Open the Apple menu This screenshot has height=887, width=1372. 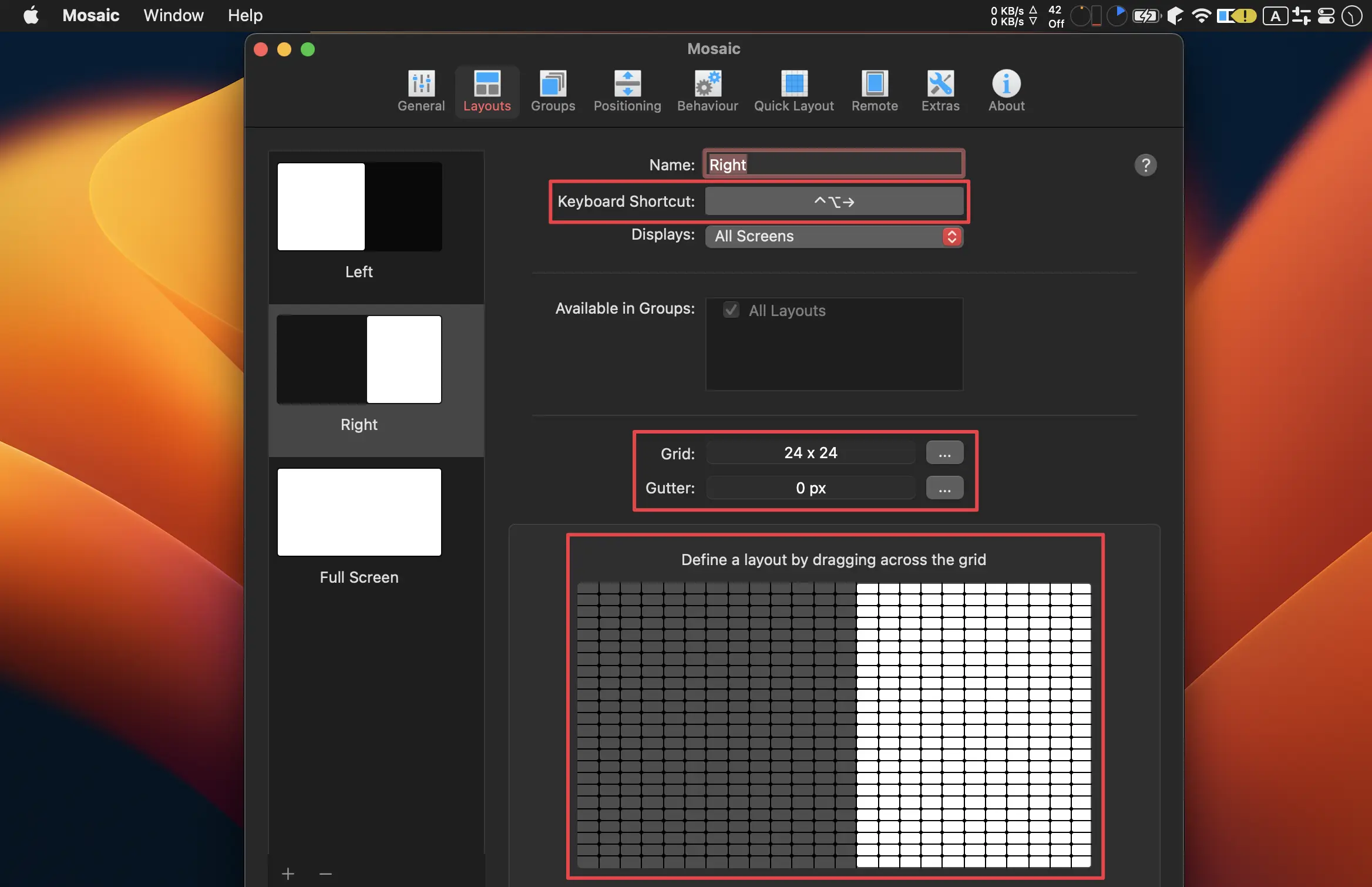(x=31, y=15)
